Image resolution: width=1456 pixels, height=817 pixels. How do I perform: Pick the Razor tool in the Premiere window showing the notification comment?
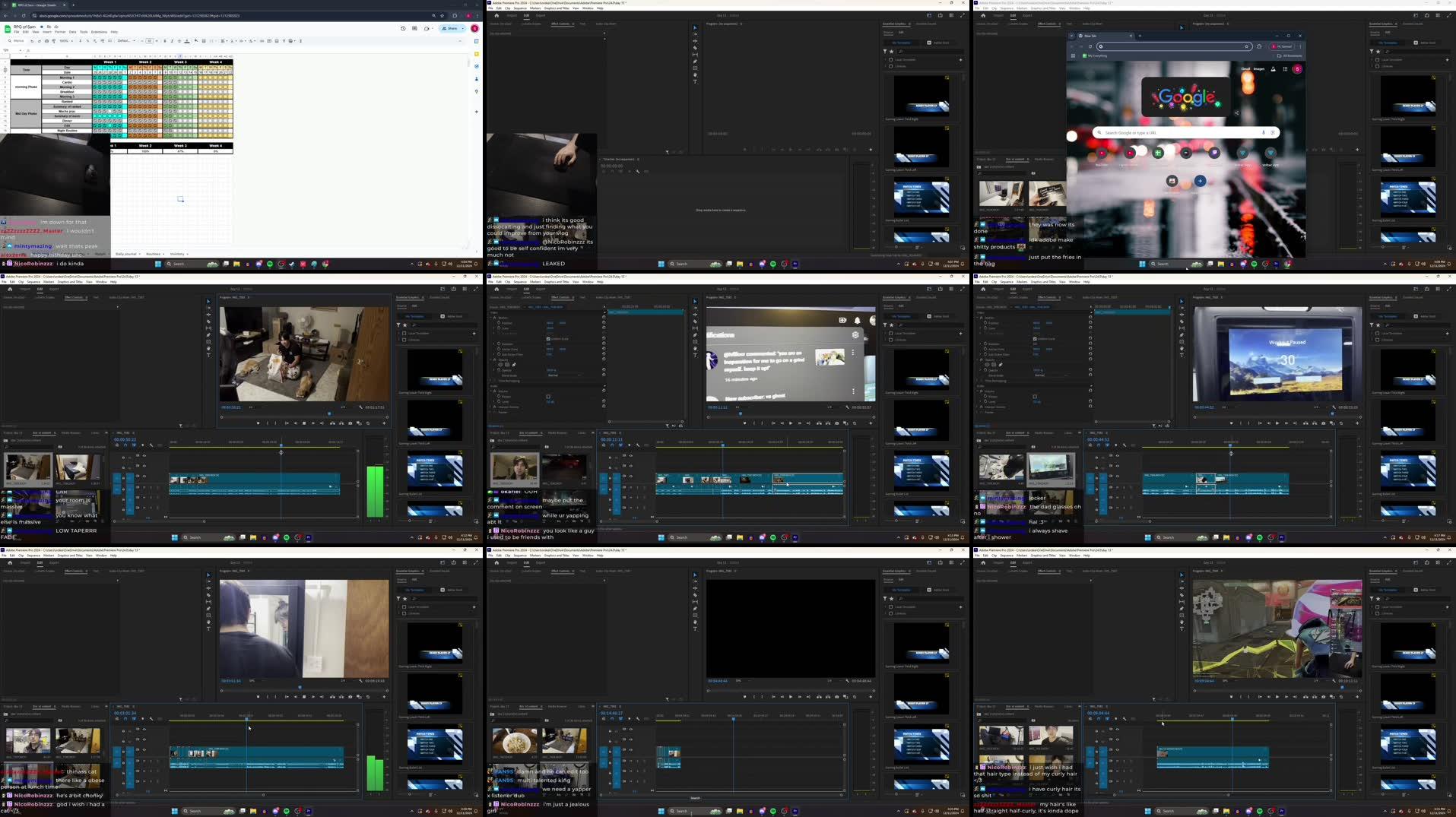point(695,321)
